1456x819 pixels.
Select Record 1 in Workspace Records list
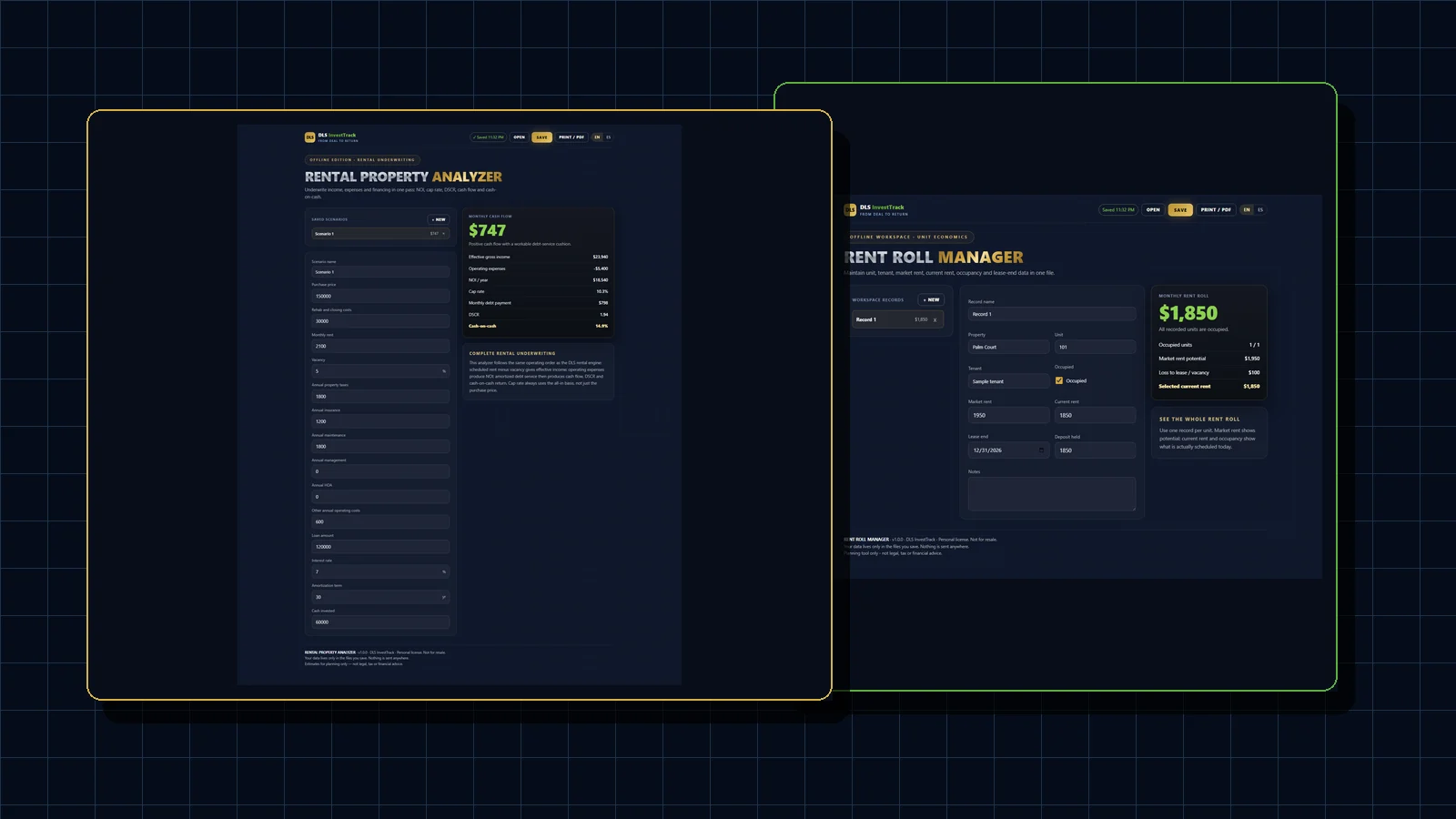pyautogui.click(x=897, y=319)
